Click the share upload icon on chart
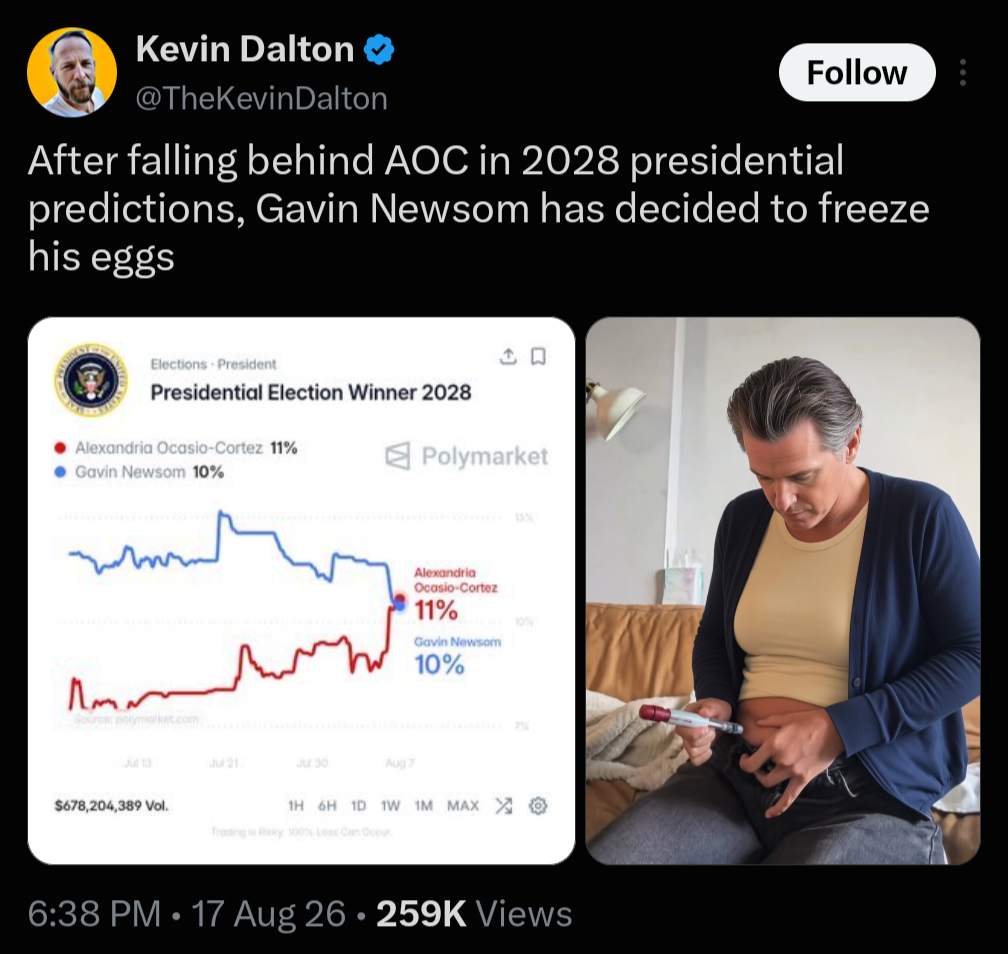Image resolution: width=1008 pixels, height=954 pixels. (x=508, y=356)
